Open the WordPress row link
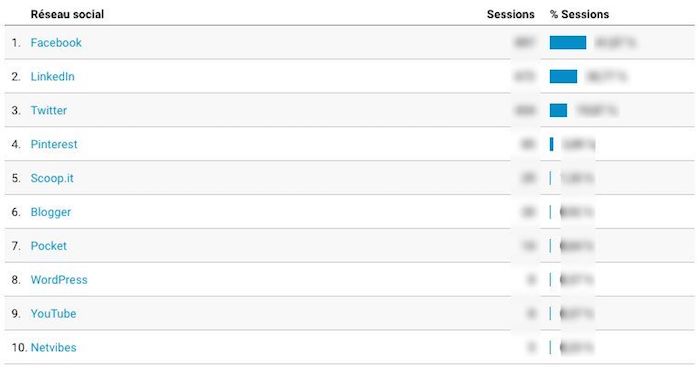The width and height of the screenshot is (700, 368). pos(59,280)
